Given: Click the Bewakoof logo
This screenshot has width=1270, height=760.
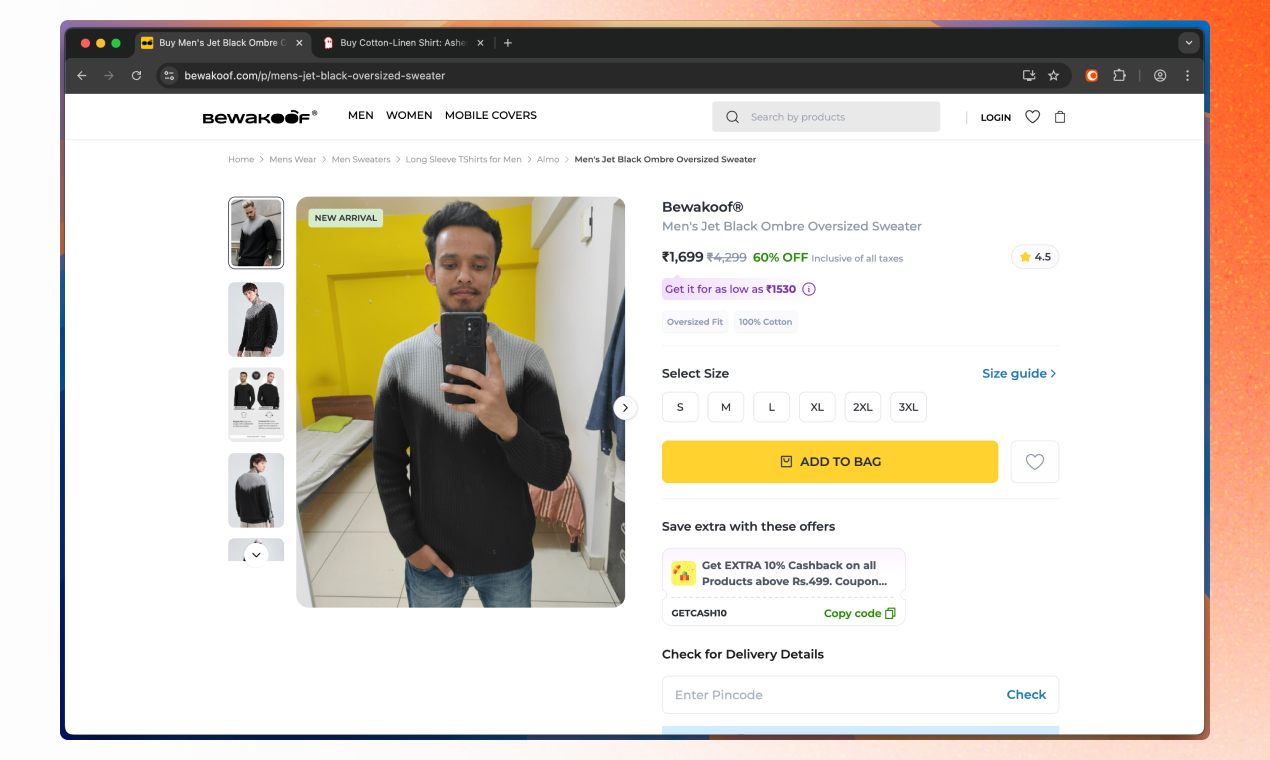Looking at the screenshot, I should click(x=258, y=116).
